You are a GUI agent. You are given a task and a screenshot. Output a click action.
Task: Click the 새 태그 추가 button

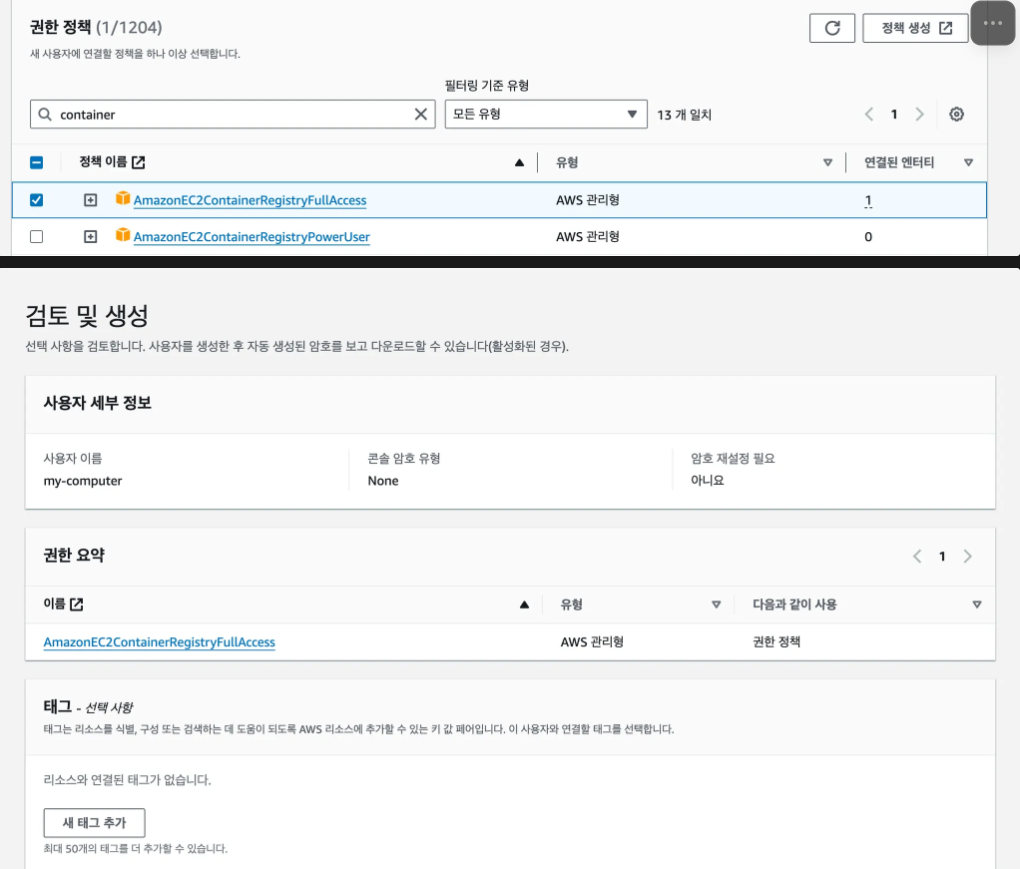click(x=94, y=823)
